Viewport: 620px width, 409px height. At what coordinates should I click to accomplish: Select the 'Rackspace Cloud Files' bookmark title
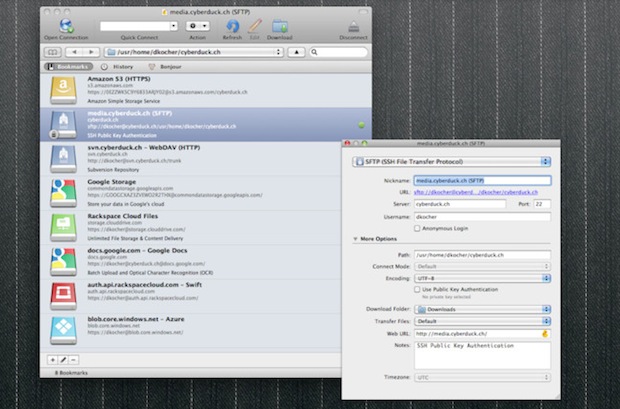pos(123,216)
